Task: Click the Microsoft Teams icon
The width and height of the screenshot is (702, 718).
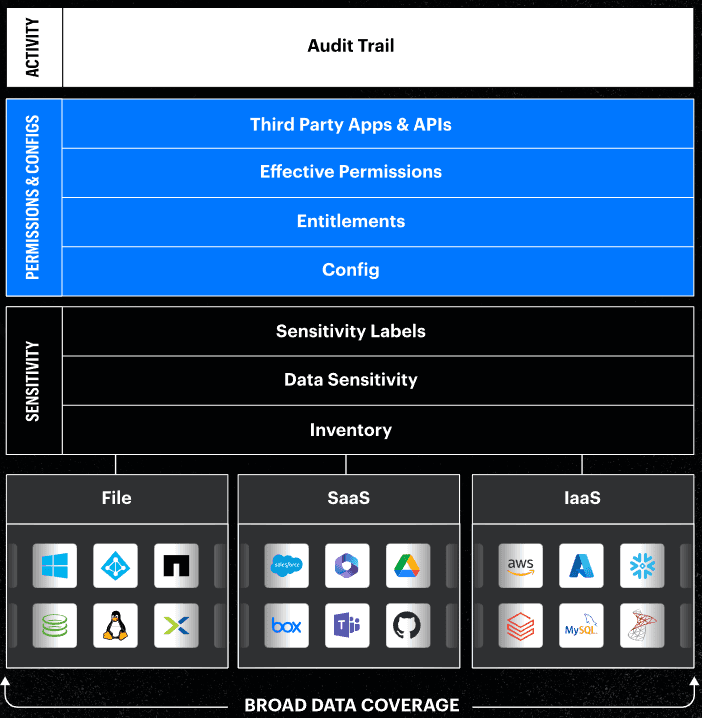Action: [x=347, y=626]
